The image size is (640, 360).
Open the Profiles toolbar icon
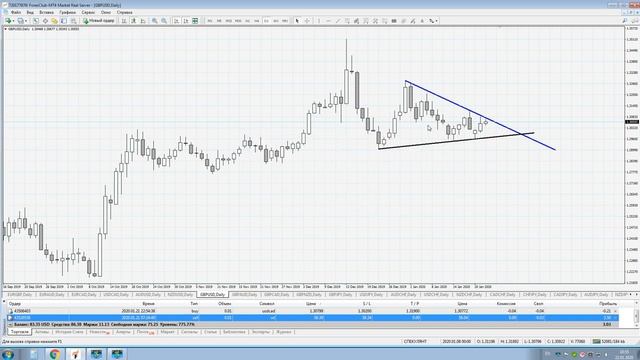click(x=20, y=21)
